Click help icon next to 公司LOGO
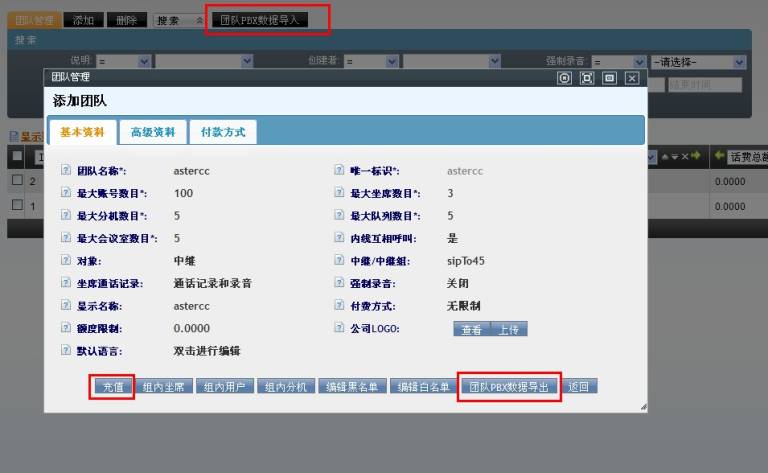 click(x=340, y=328)
